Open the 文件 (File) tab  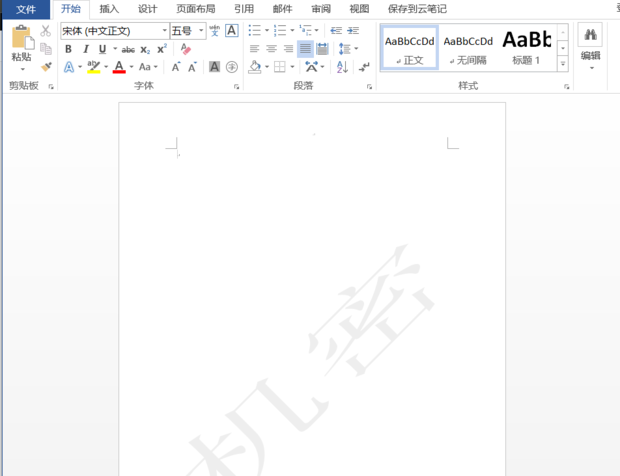coord(26,9)
